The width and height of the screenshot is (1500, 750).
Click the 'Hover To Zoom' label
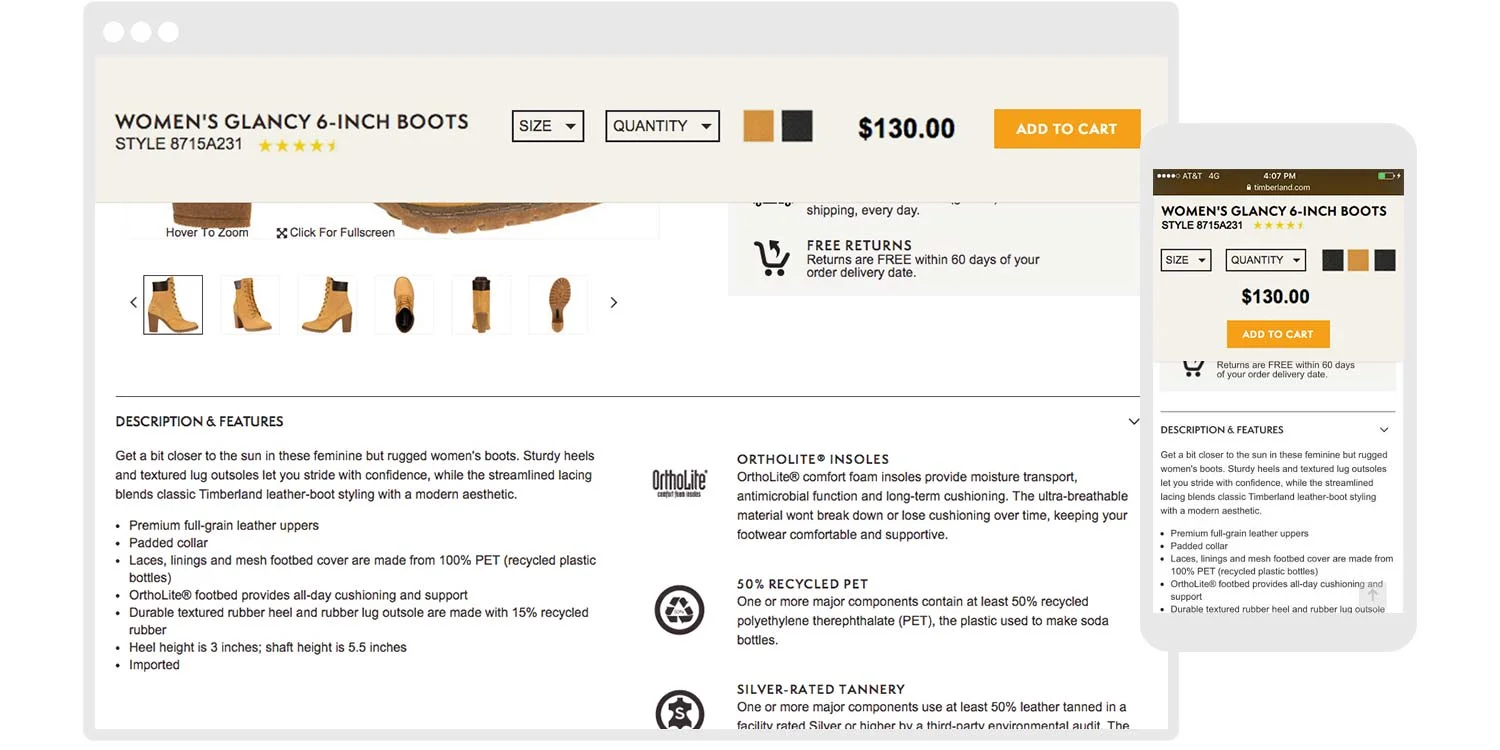tap(207, 233)
